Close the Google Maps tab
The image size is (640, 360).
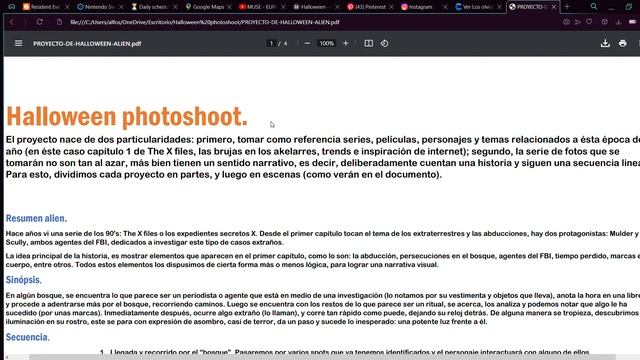pos(229,7)
